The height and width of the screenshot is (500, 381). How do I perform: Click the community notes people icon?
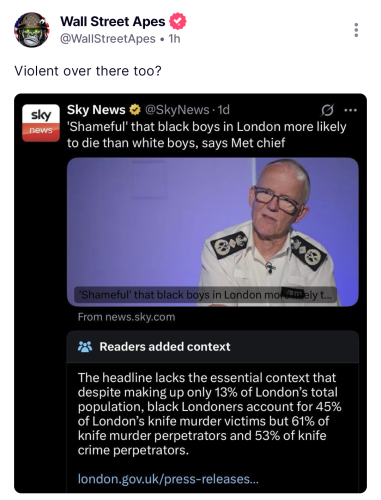point(85,347)
